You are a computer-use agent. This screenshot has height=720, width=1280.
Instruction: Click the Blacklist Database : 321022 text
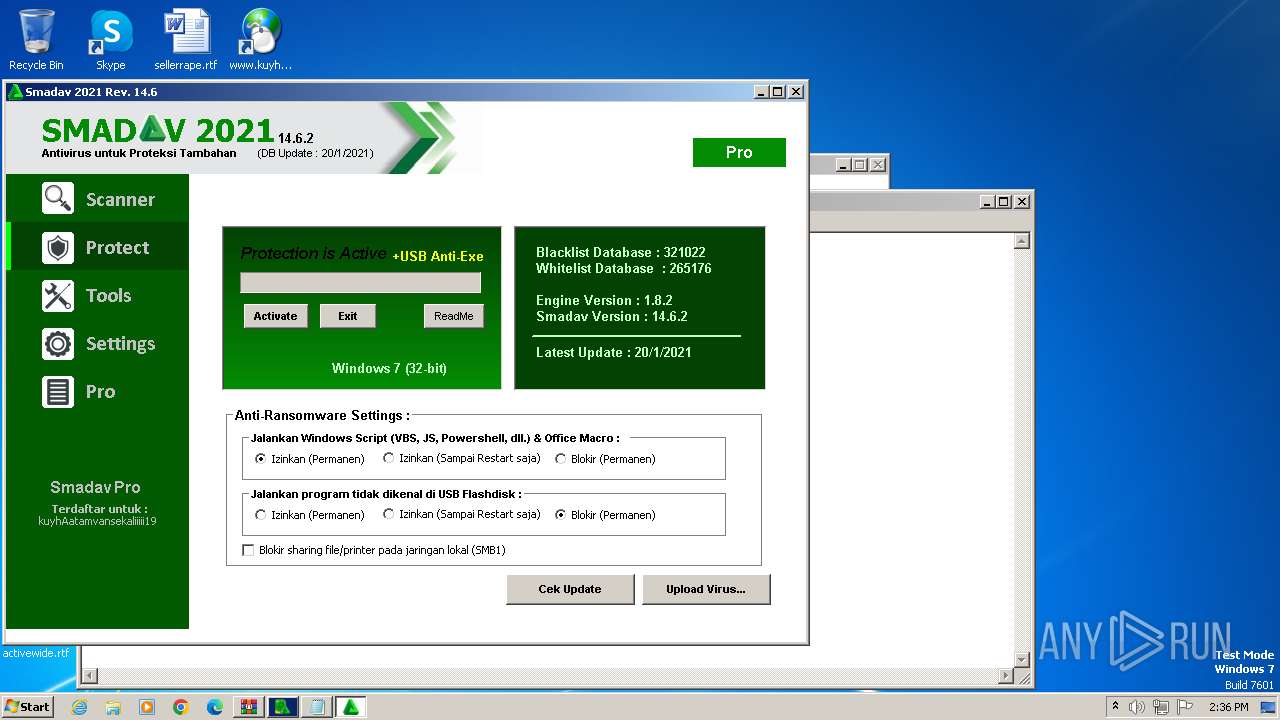tap(620, 252)
